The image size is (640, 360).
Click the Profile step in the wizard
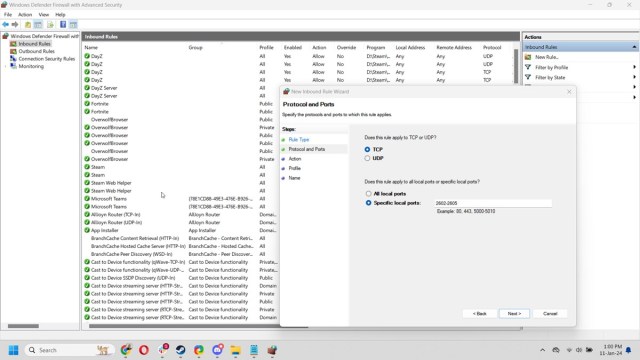pyautogui.click(x=295, y=168)
